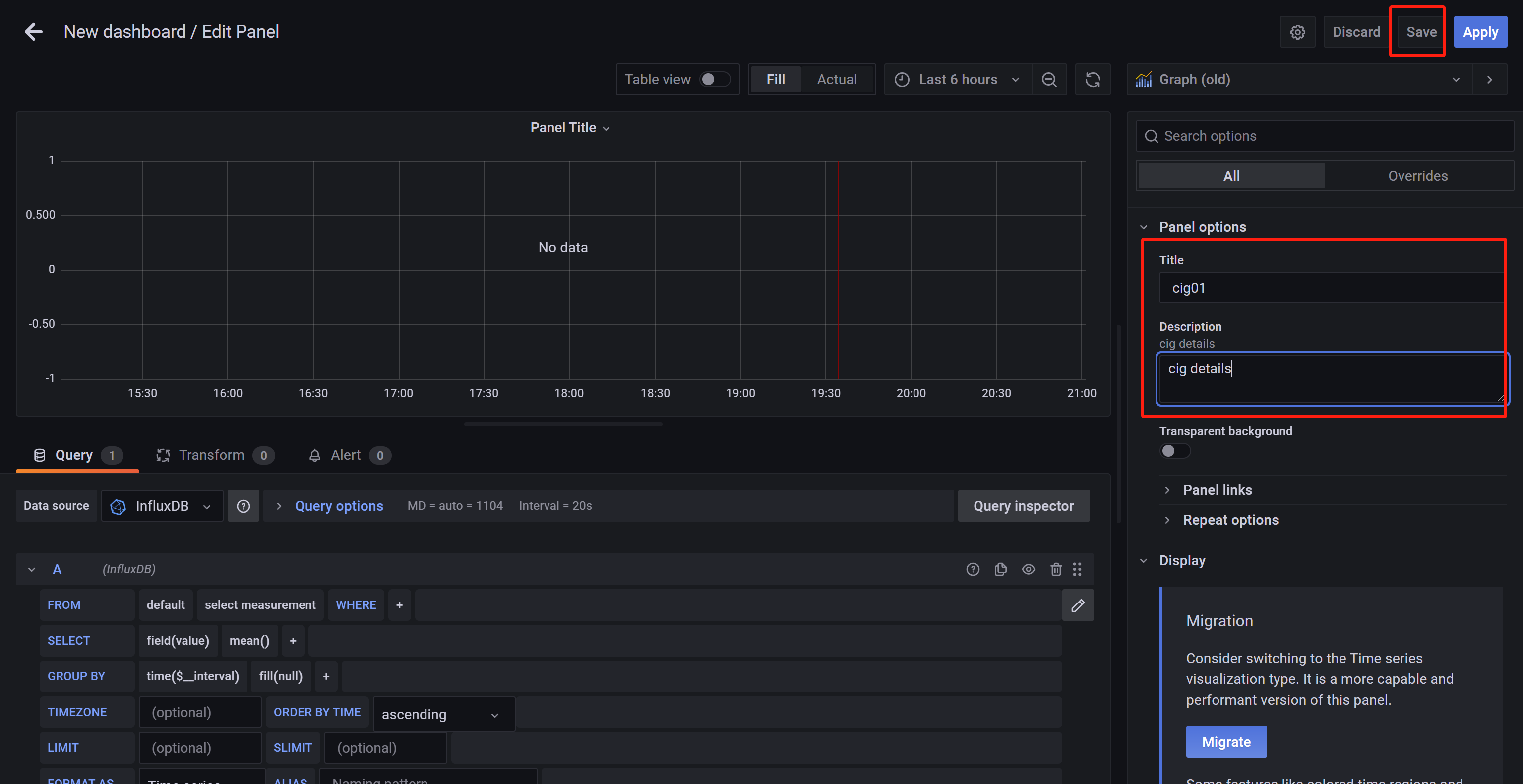Focus Search options input

pos(1324,136)
